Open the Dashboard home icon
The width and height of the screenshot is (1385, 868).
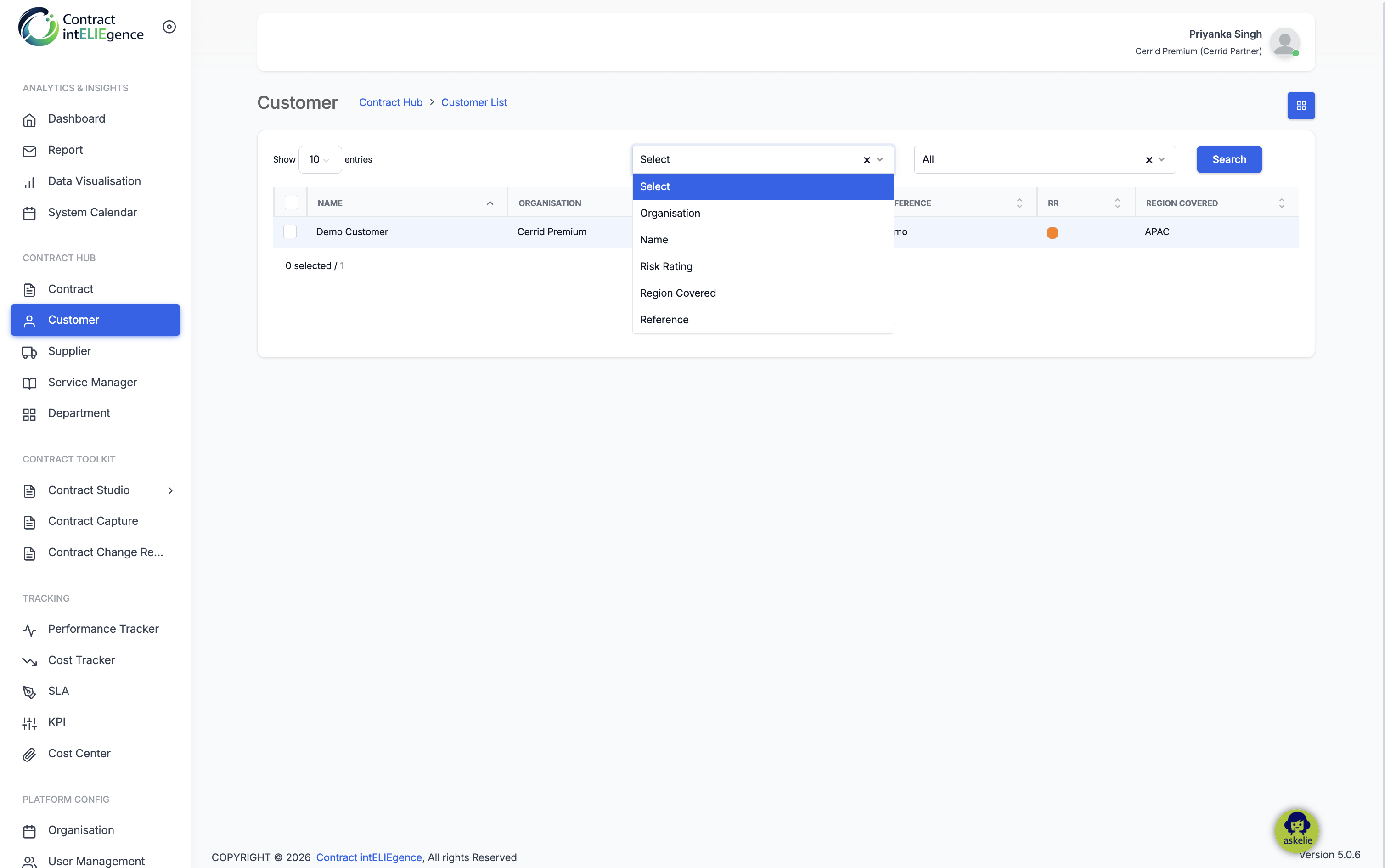point(29,119)
